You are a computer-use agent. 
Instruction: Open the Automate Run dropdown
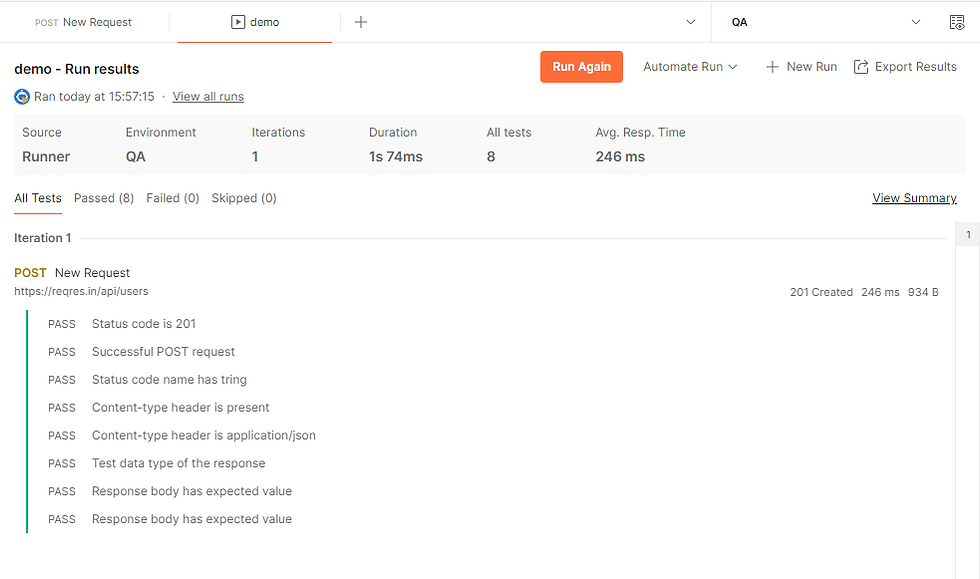pos(690,67)
